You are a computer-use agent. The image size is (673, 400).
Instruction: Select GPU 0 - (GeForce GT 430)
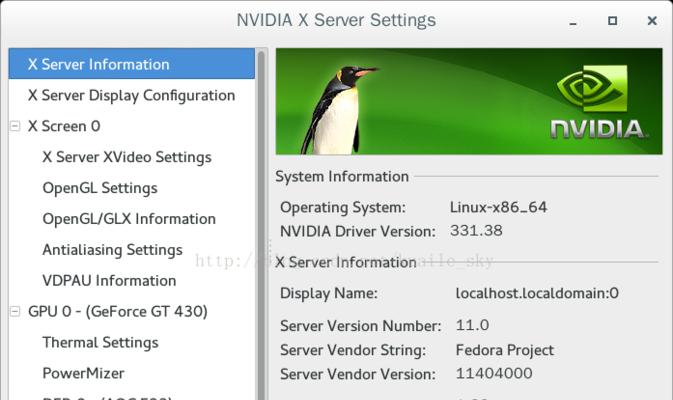point(118,312)
